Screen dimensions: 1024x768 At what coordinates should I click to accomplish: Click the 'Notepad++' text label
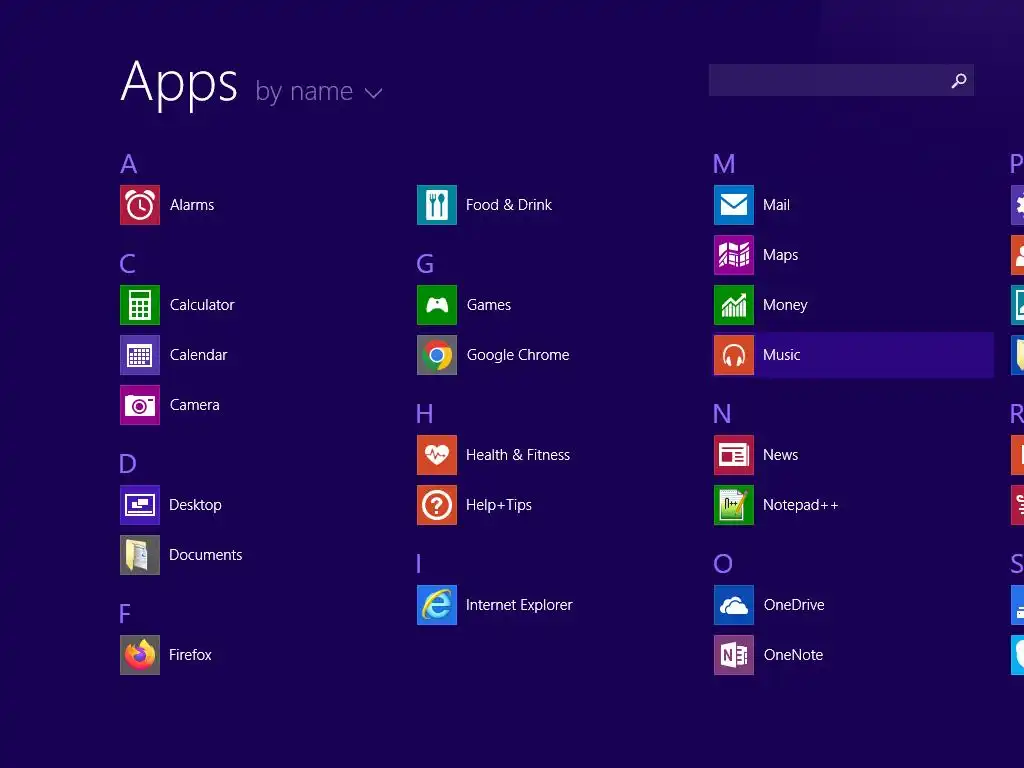[x=801, y=505]
